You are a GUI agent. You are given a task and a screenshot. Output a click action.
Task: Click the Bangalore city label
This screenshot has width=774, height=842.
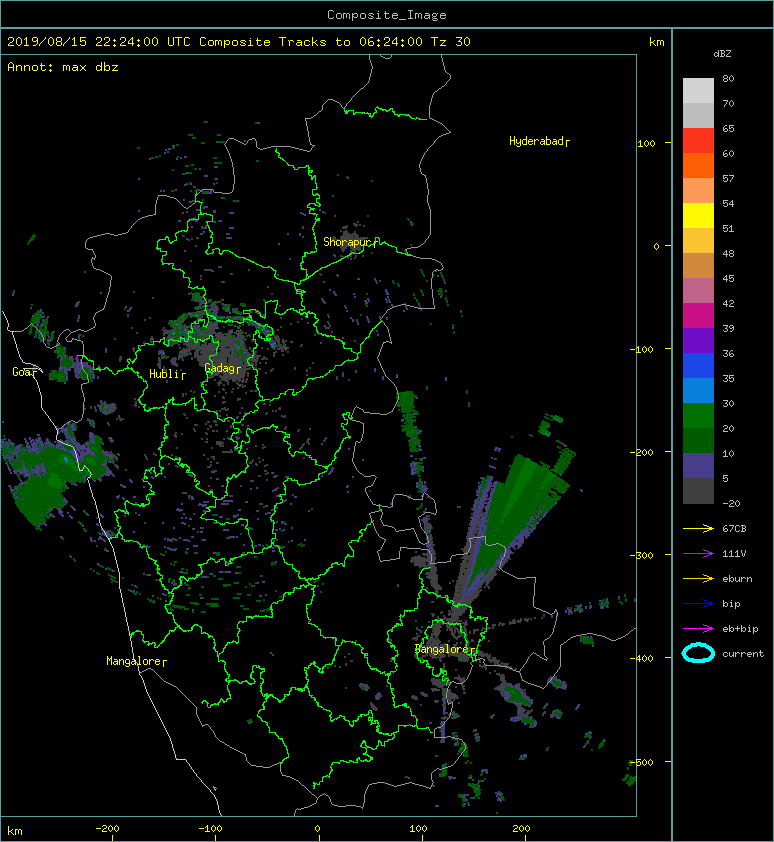pos(442,649)
